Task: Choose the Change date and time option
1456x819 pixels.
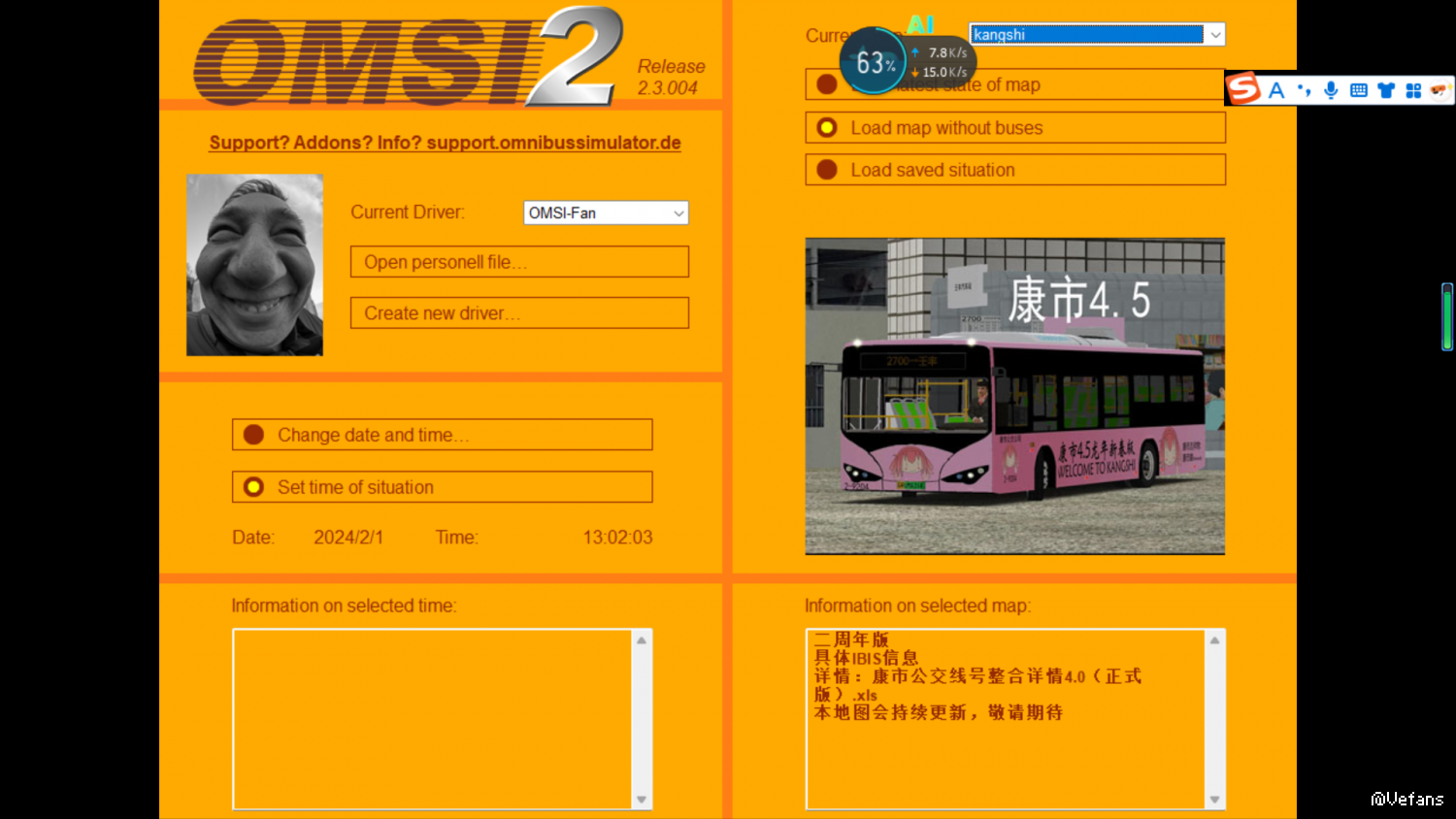Action: (442, 435)
